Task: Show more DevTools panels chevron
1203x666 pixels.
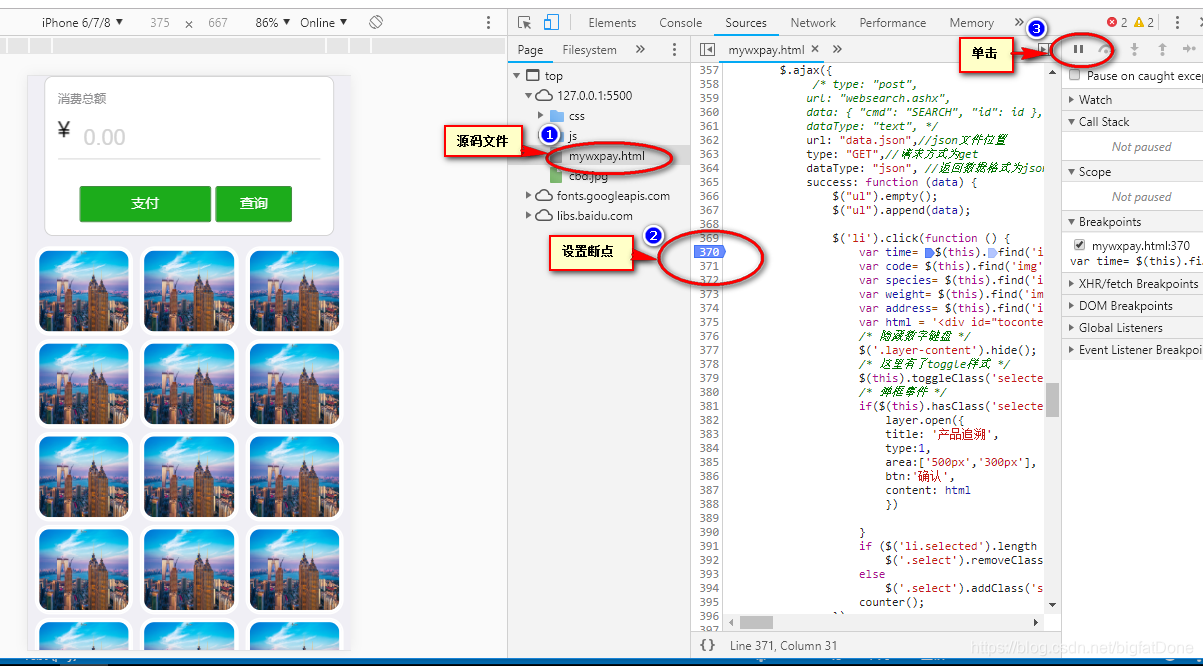Action: coord(1018,22)
